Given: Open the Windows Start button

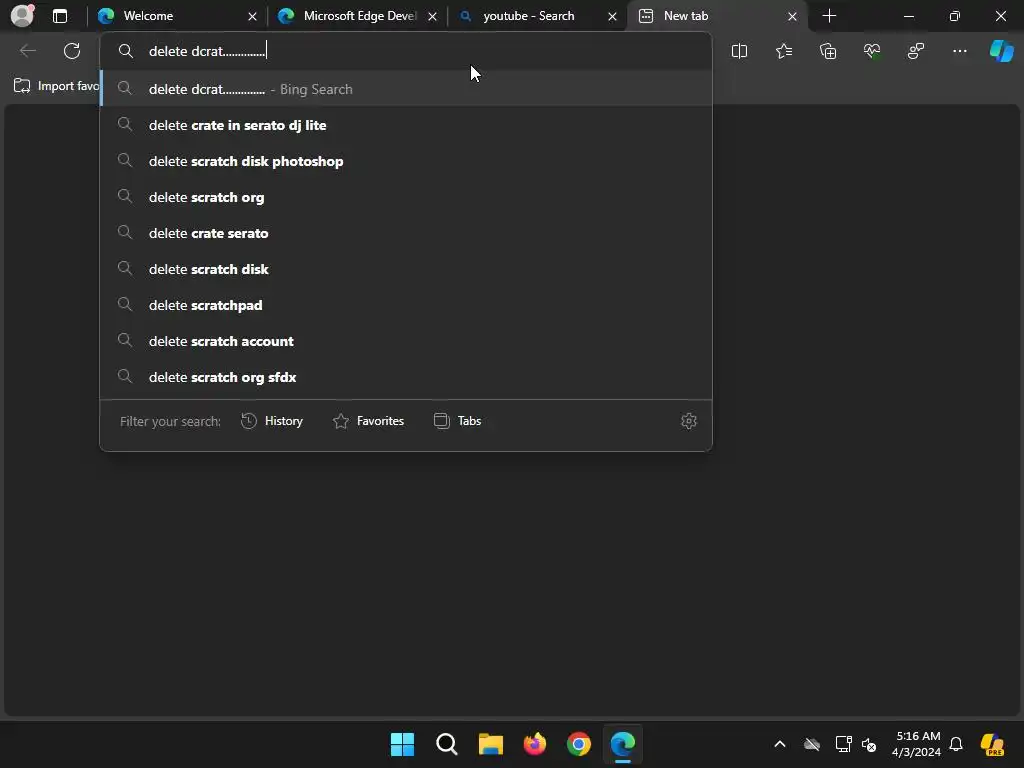Looking at the screenshot, I should click(402, 744).
